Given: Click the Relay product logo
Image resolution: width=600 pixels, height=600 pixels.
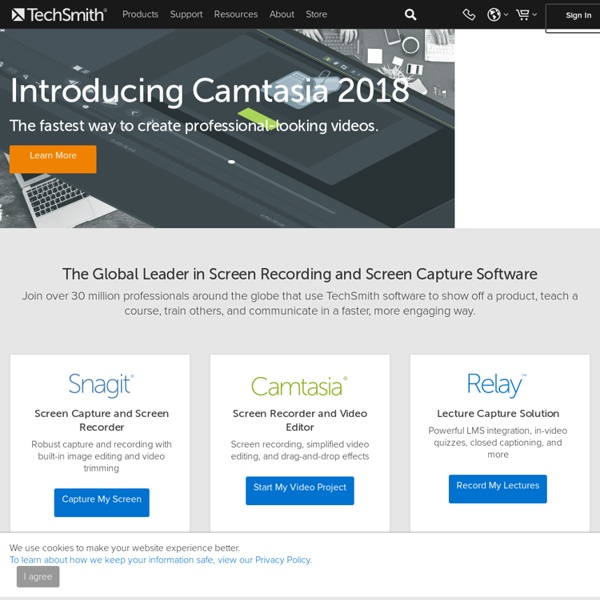Looking at the screenshot, I should tap(496, 385).
